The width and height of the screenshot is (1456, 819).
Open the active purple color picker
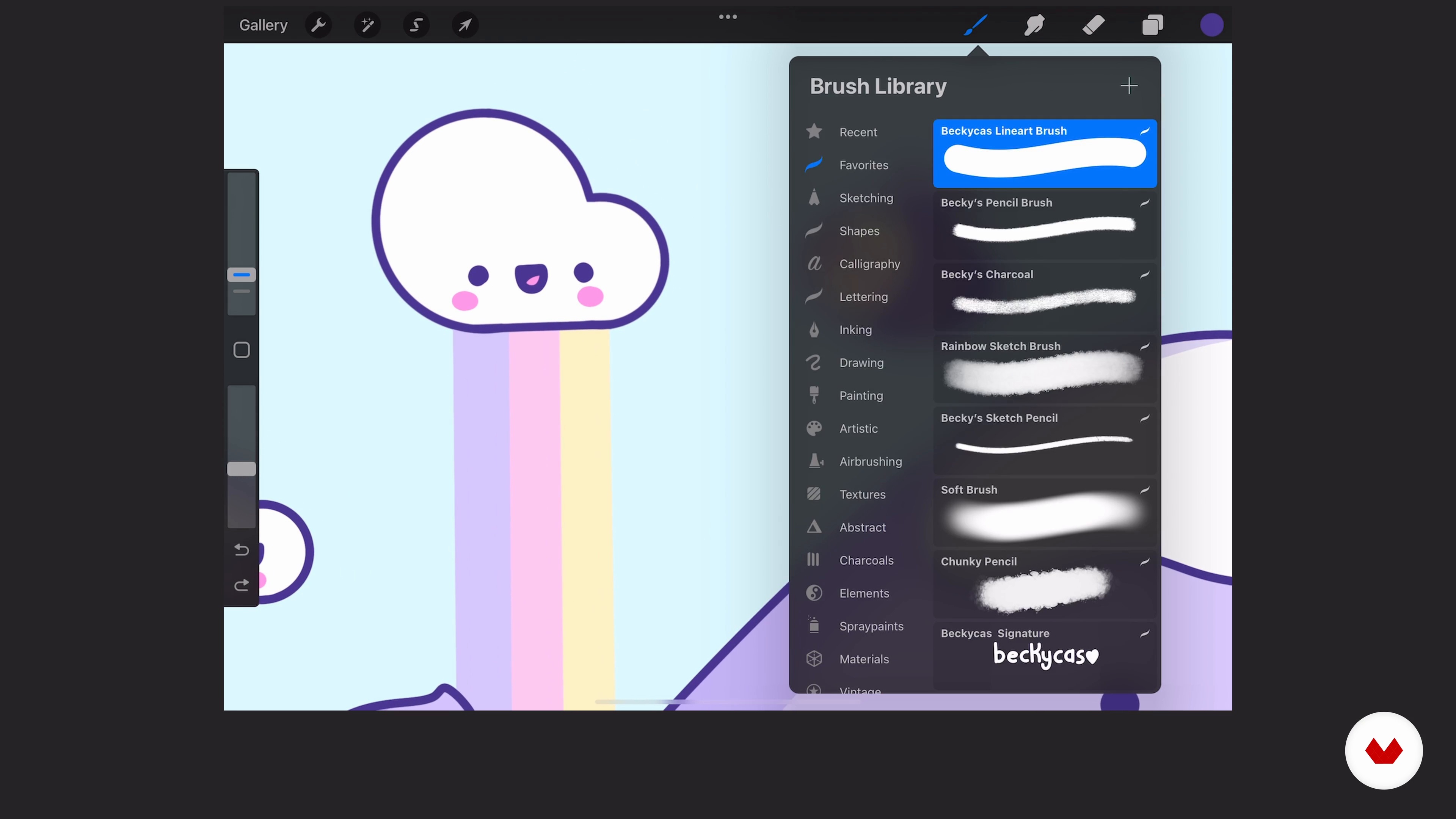tap(1212, 25)
